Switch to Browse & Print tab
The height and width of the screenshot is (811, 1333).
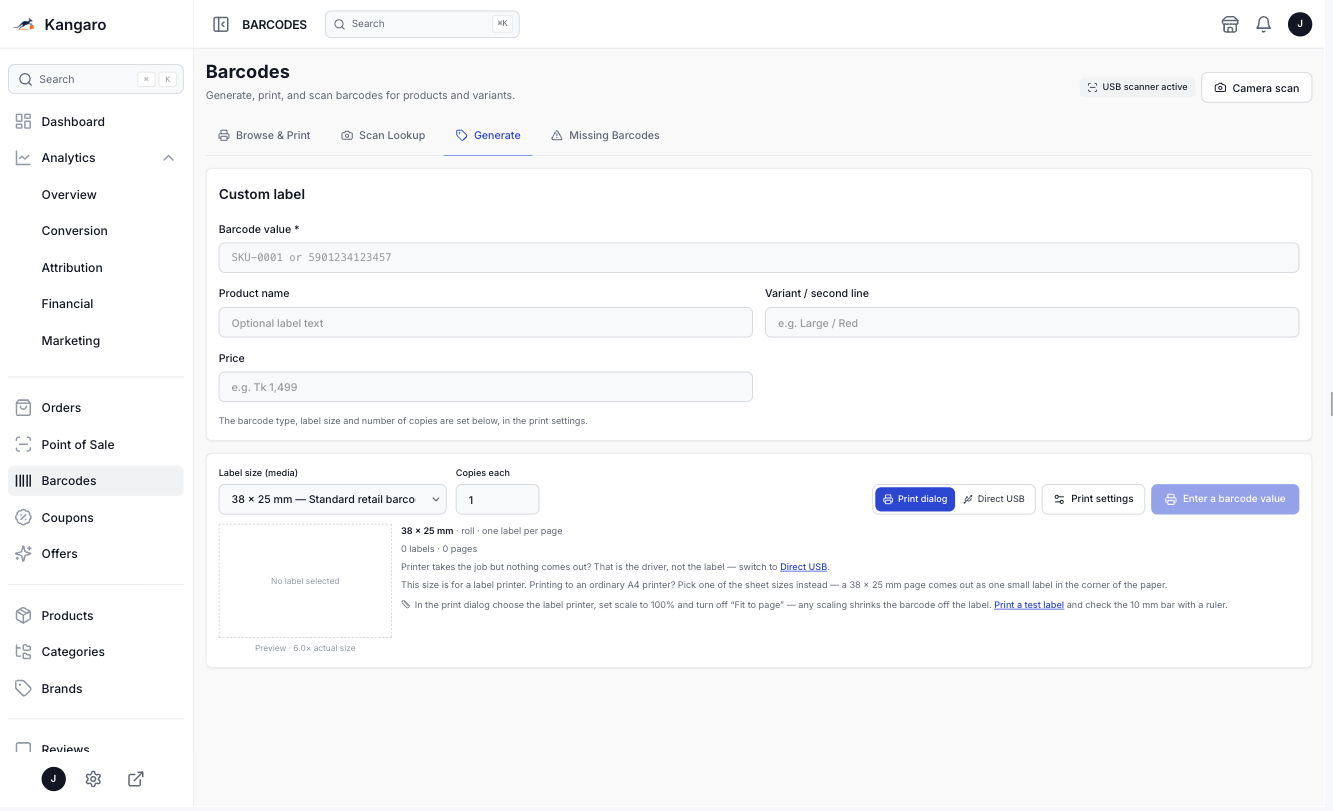coord(264,135)
